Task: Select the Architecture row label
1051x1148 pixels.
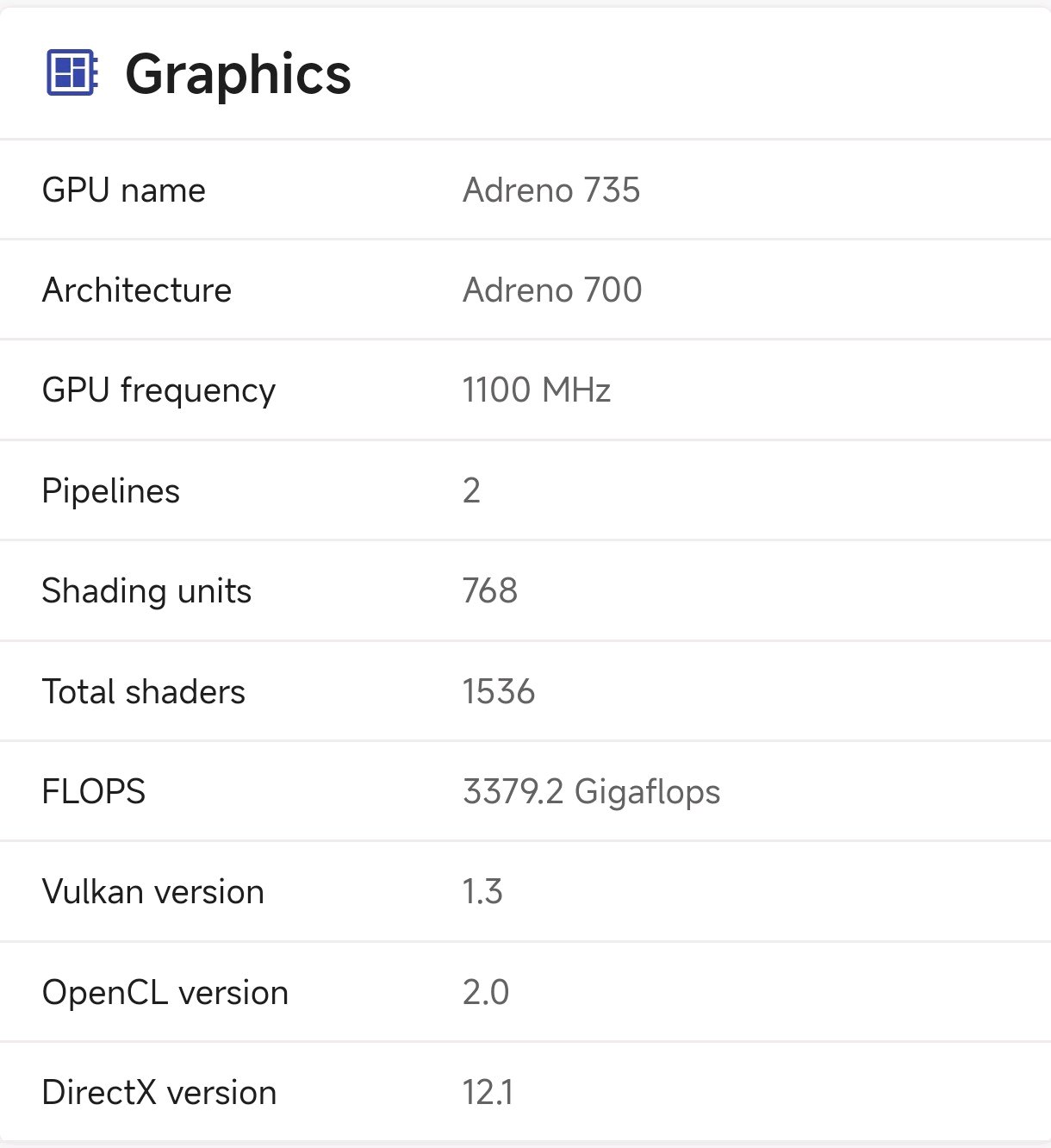Action: [137, 290]
